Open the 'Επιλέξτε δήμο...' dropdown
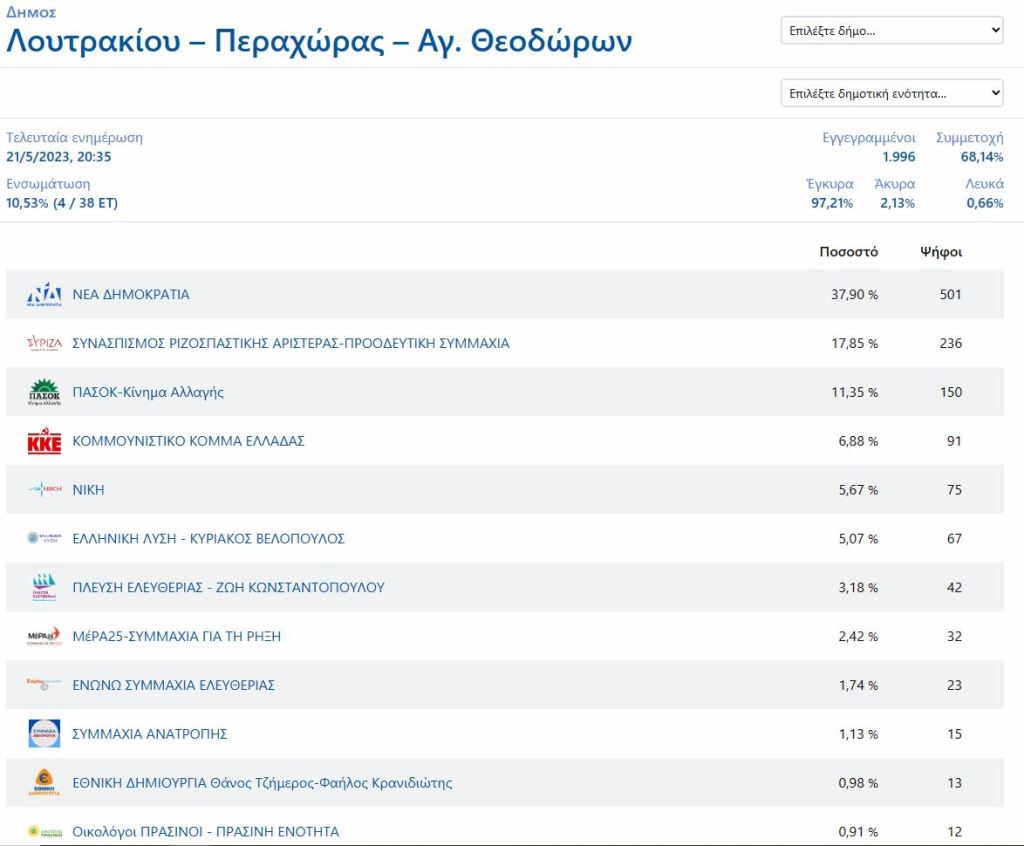This screenshot has height=846, width=1024. click(x=891, y=31)
